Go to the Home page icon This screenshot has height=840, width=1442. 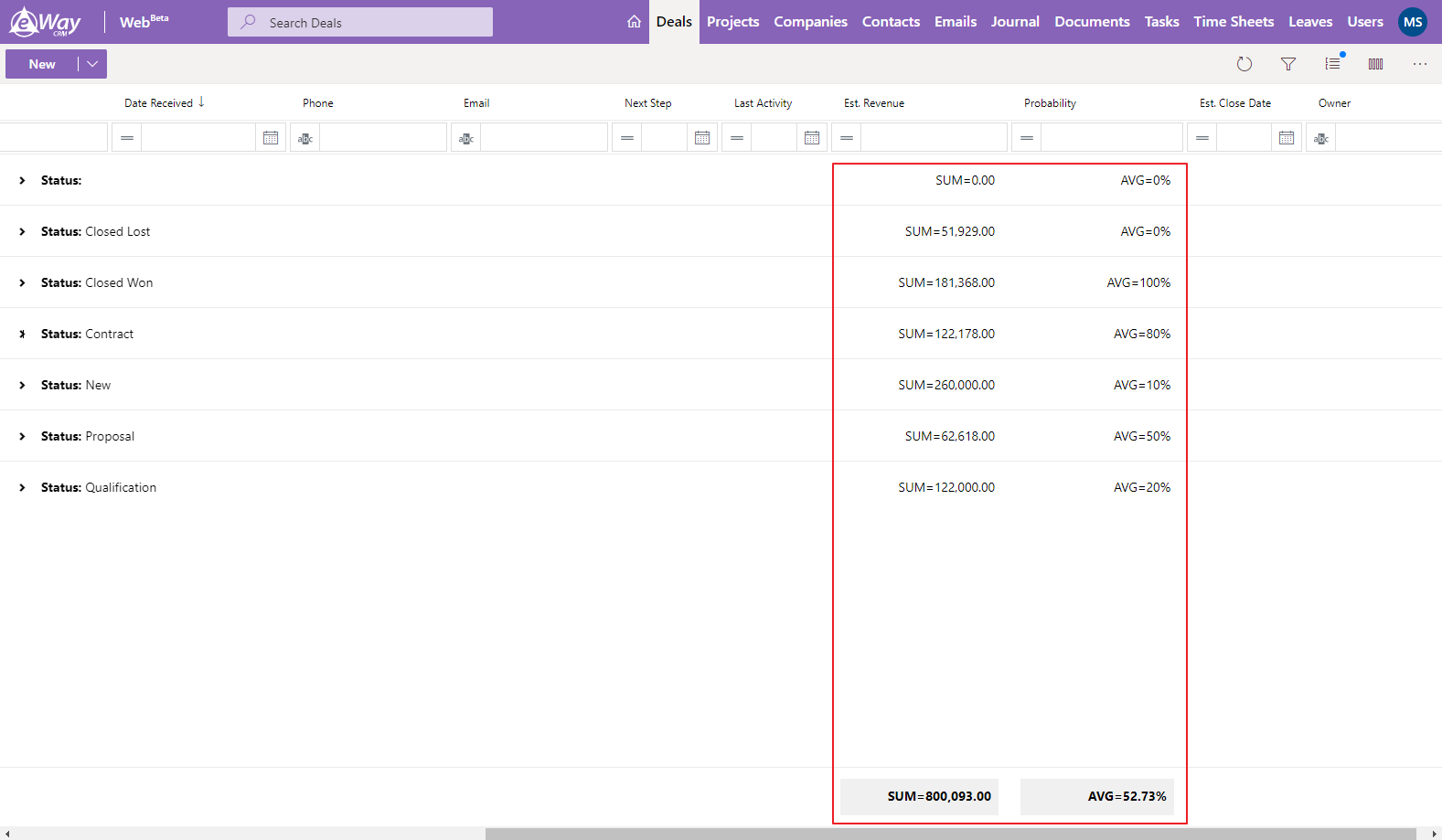click(x=634, y=22)
